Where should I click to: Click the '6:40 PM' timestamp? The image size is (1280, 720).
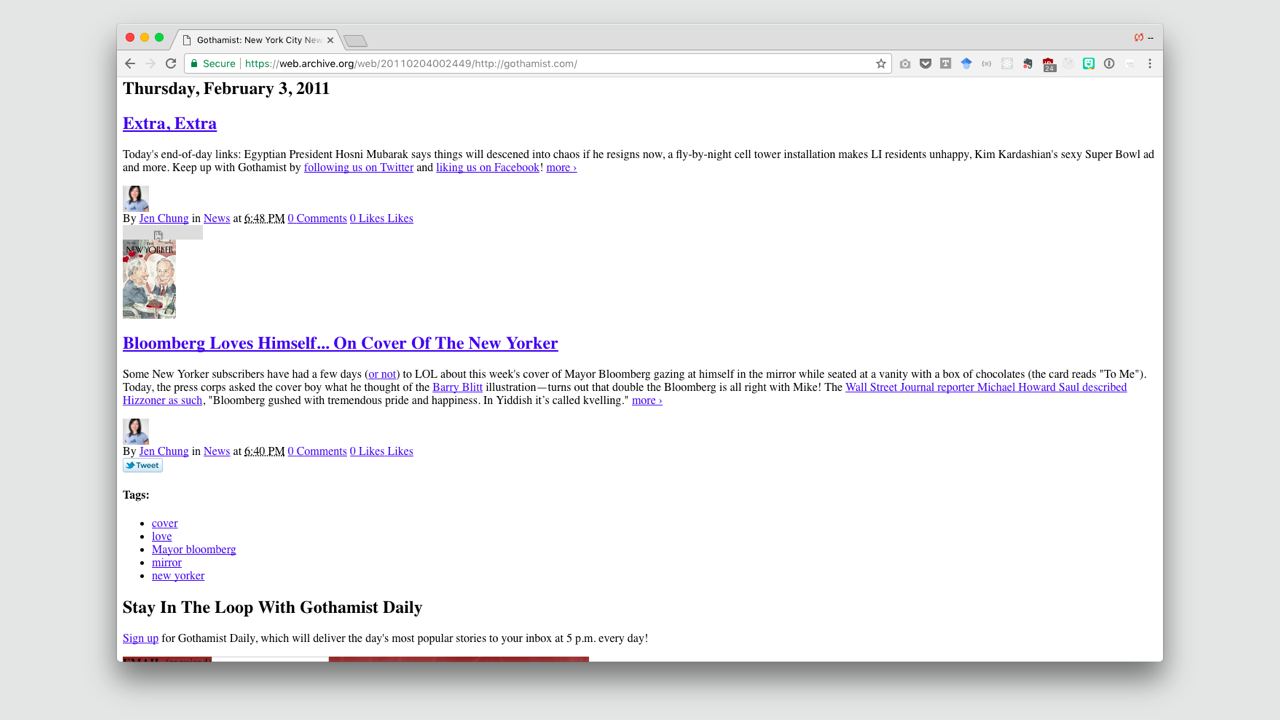(265, 451)
